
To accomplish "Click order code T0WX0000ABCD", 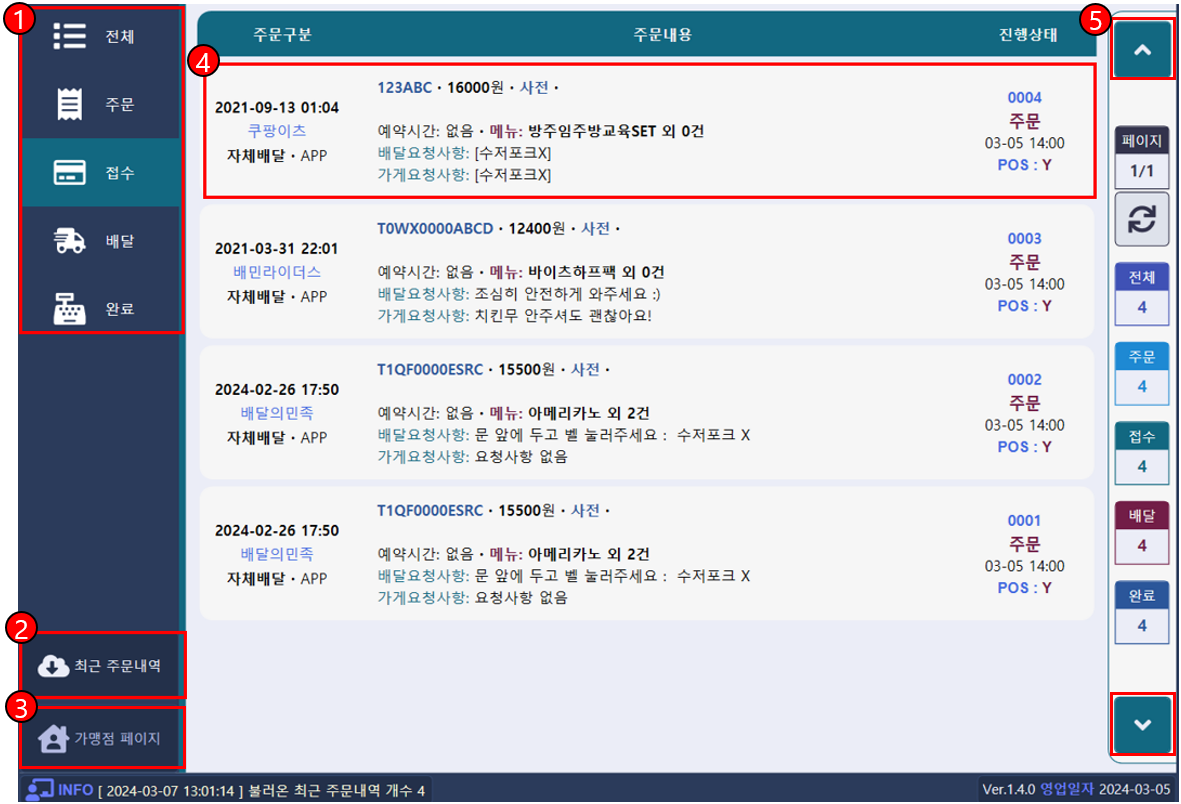I will pyautogui.click(x=435, y=229).
